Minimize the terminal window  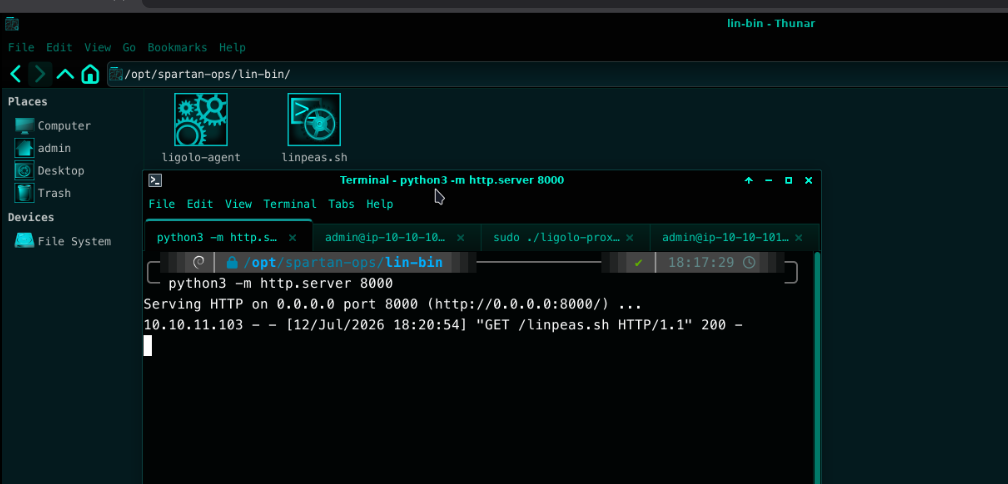(768, 181)
